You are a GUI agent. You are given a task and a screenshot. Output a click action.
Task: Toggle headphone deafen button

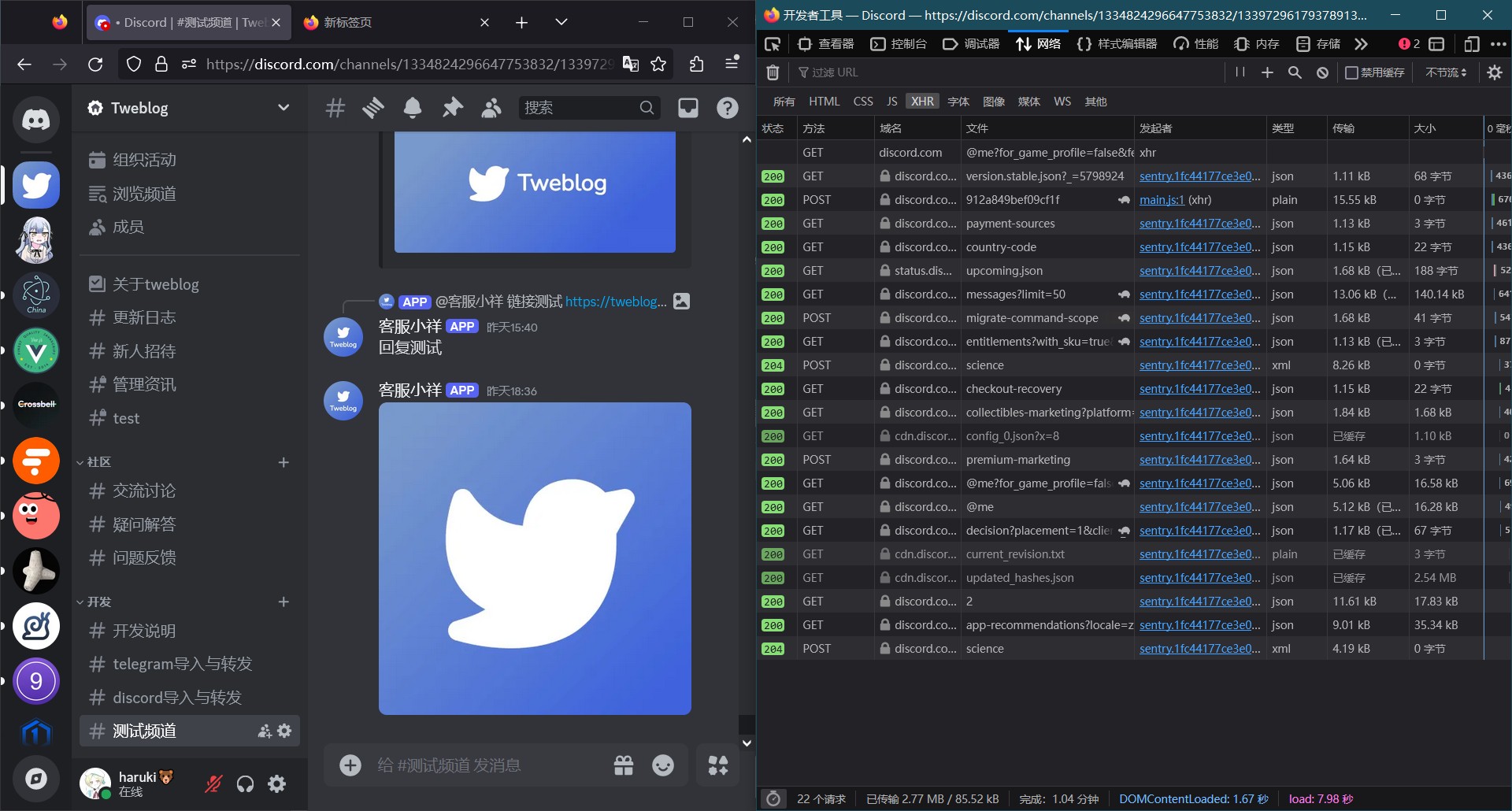point(246,783)
